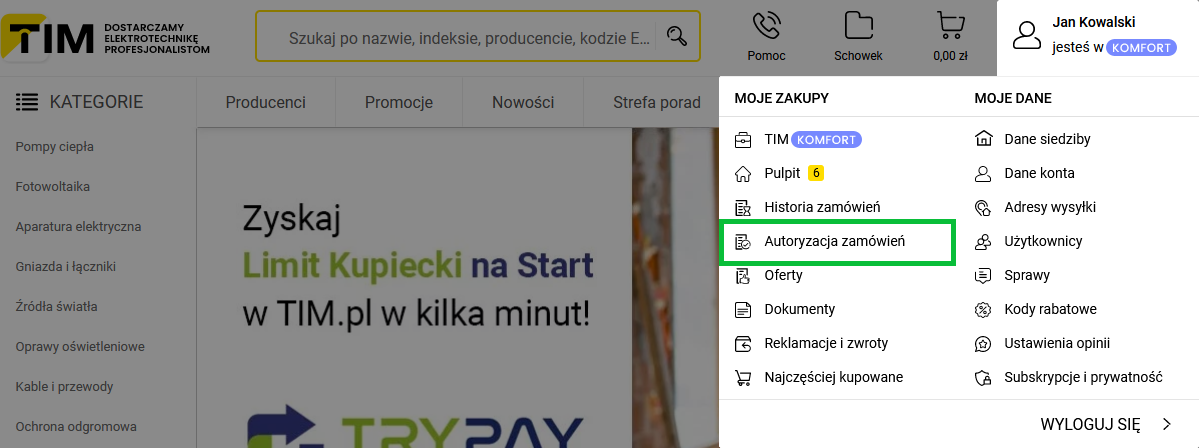Click the Autoryzacja zamówień icon
This screenshot has width=1199, height=448.
pyautogui.click(x=742, y=242)
